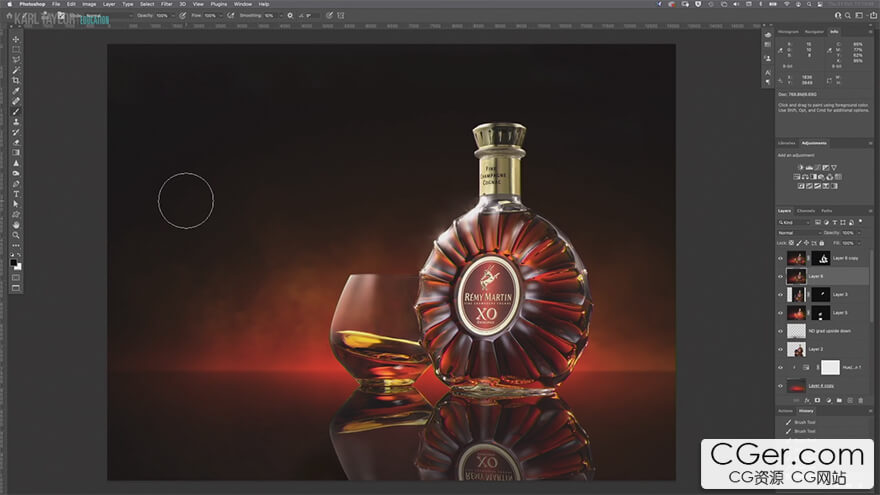Open the layer Fill dropdown arrow
Screen dimensions: 880x495
point(859,243)
